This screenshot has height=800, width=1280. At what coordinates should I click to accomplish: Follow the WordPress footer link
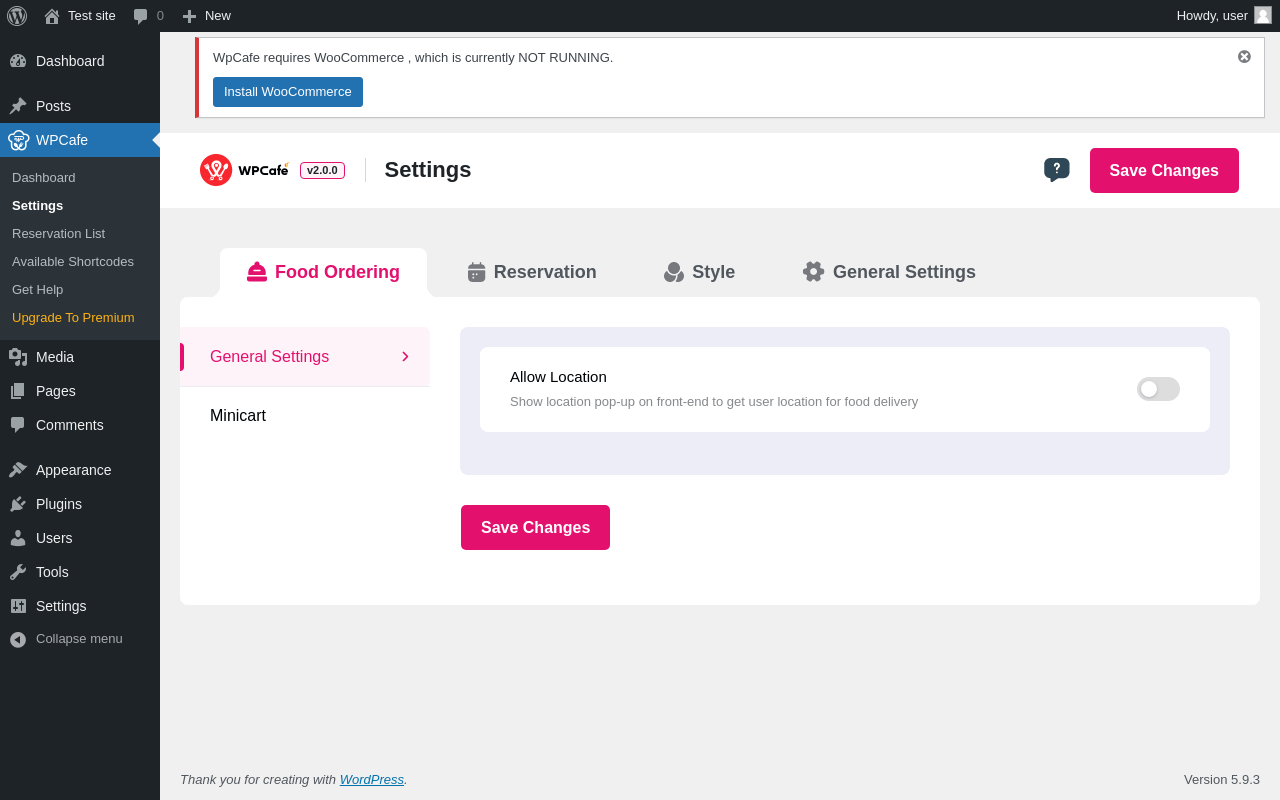[x=371, y=780]
